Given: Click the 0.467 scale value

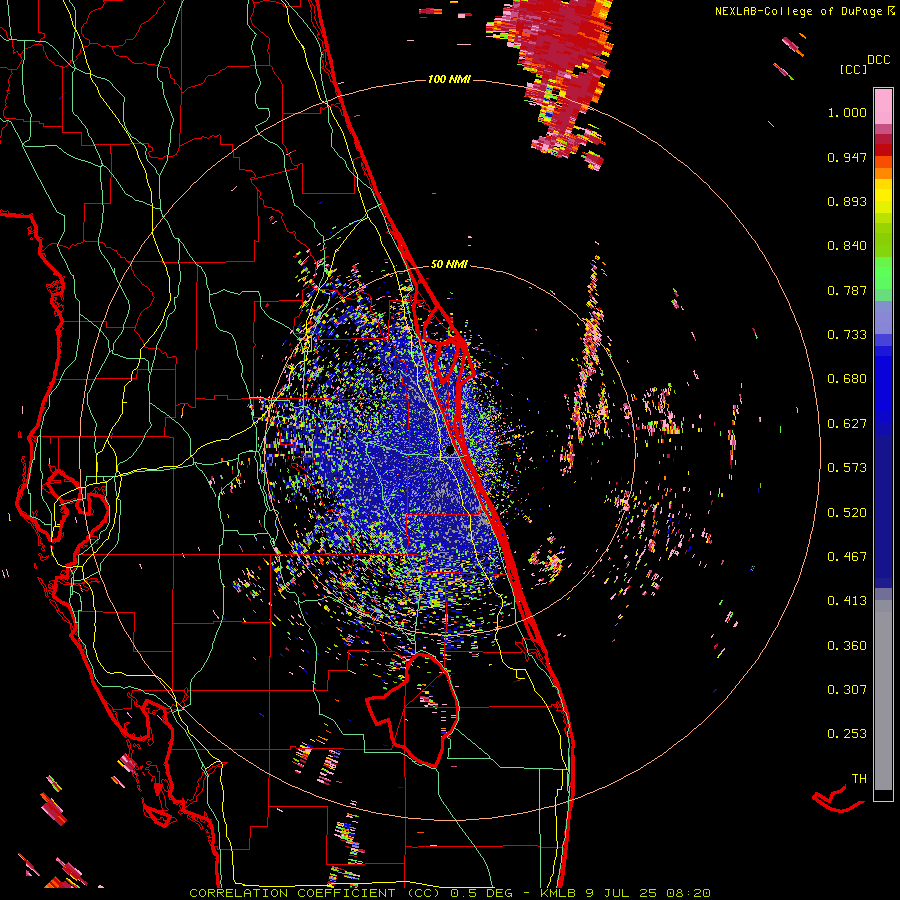Looking at the screenshot, I should coord(847,557).
